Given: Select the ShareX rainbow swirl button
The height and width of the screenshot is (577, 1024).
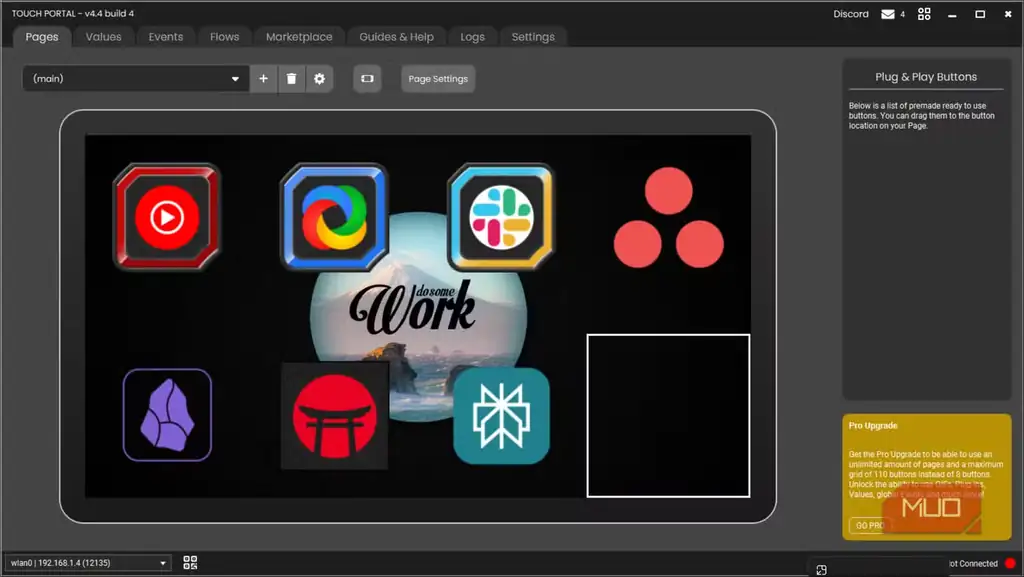Looking at the screenshot, I should click(x=334, y=217).
